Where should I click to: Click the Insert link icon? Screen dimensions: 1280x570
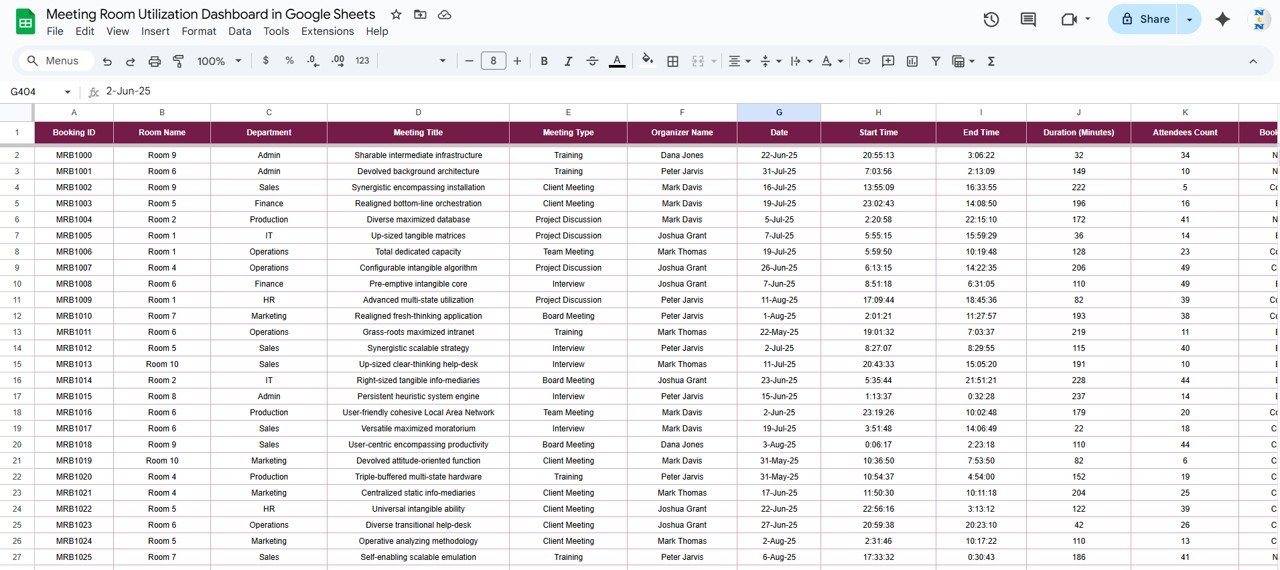click(x=864, y=61)
